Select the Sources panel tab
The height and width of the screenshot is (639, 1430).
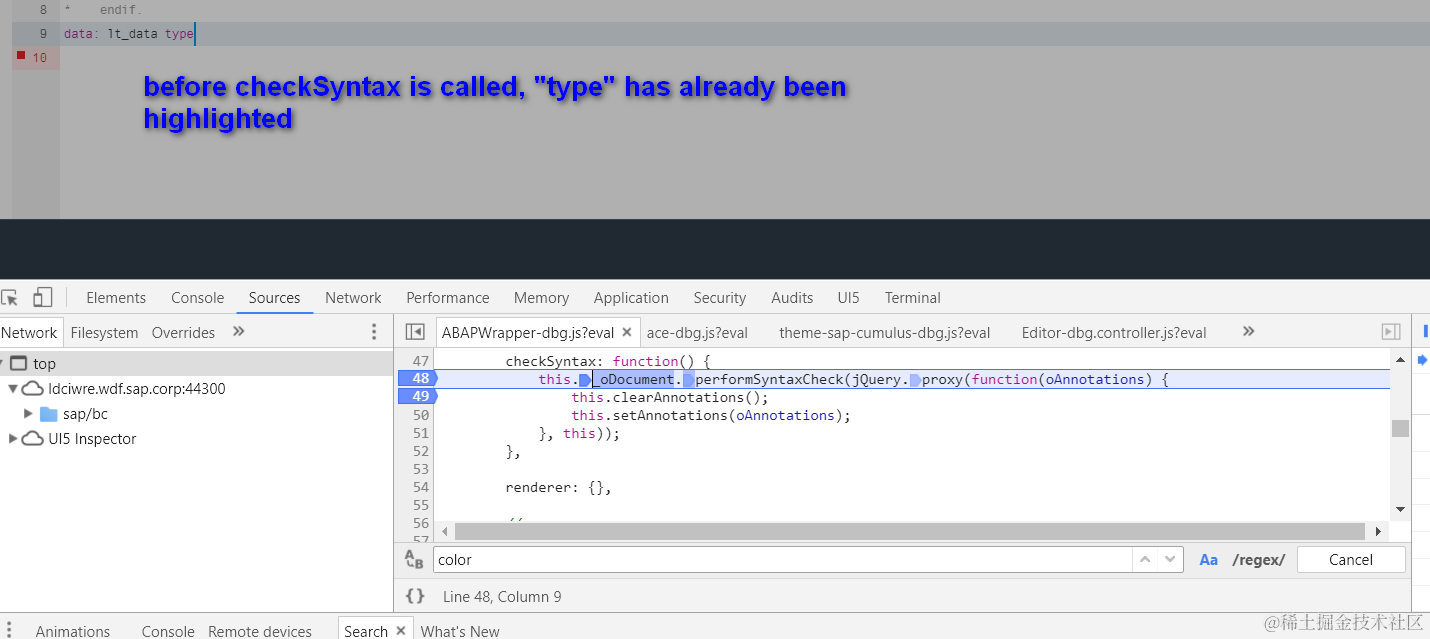(x=274, y=298)
